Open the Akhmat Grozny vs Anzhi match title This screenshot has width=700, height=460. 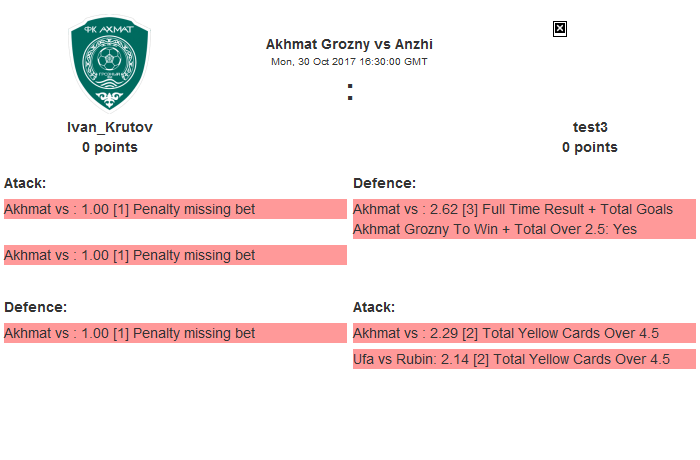click(x=349, y=44)
